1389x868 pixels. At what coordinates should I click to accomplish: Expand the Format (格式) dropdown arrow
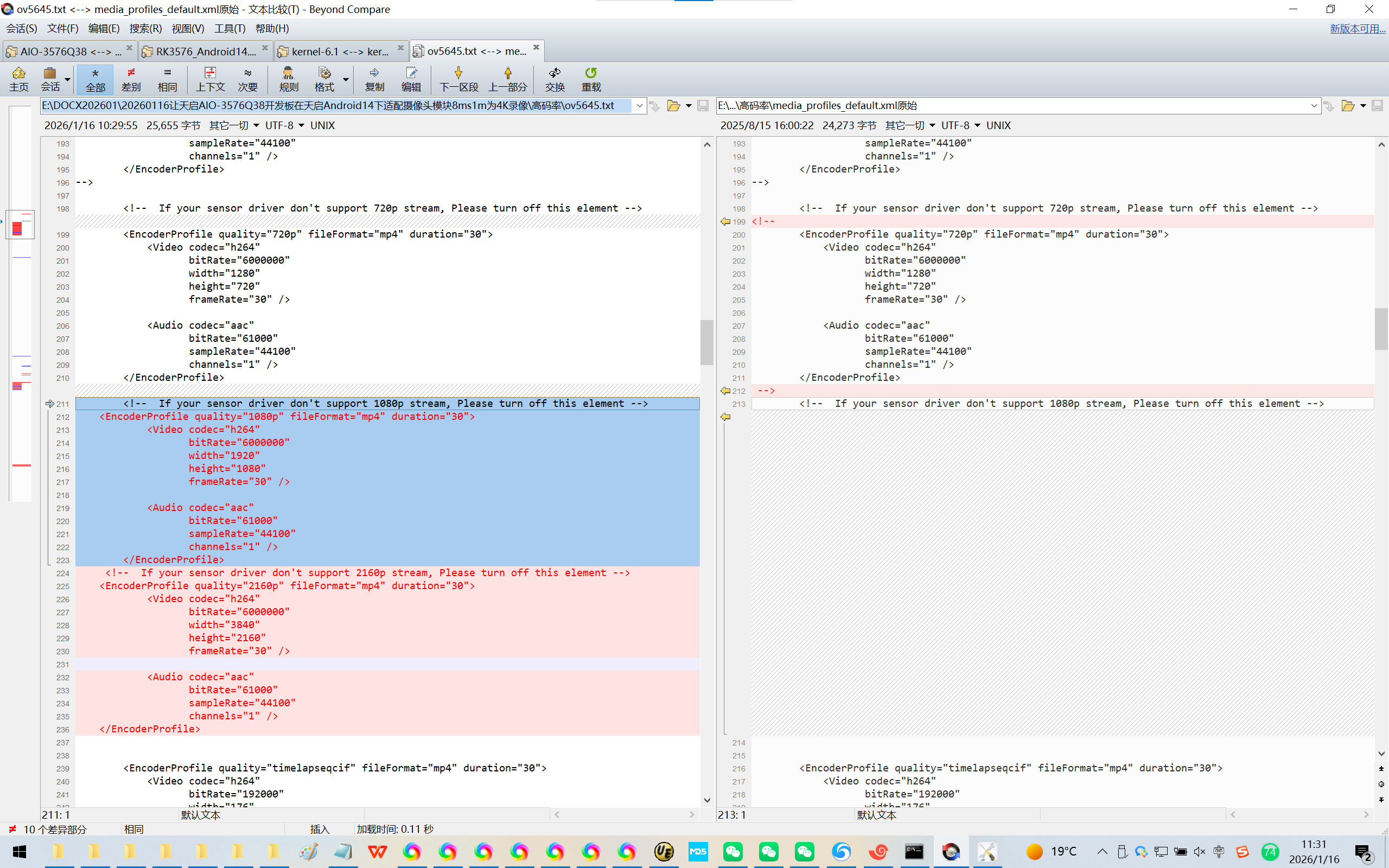click(346, 79)
